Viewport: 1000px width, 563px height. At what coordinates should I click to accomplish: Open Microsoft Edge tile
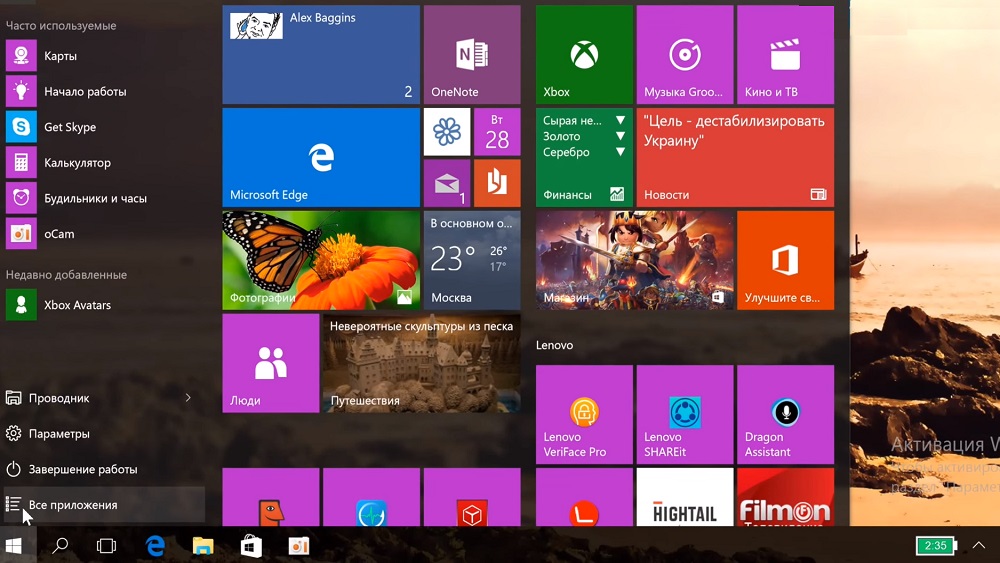click(x=320, y=157)
